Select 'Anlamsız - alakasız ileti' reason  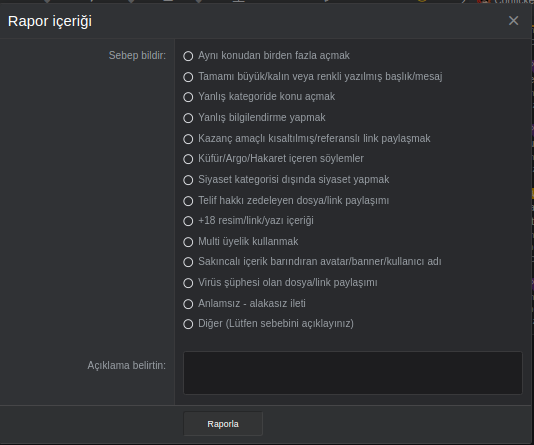pyautogui.click(x=188, y=304)
